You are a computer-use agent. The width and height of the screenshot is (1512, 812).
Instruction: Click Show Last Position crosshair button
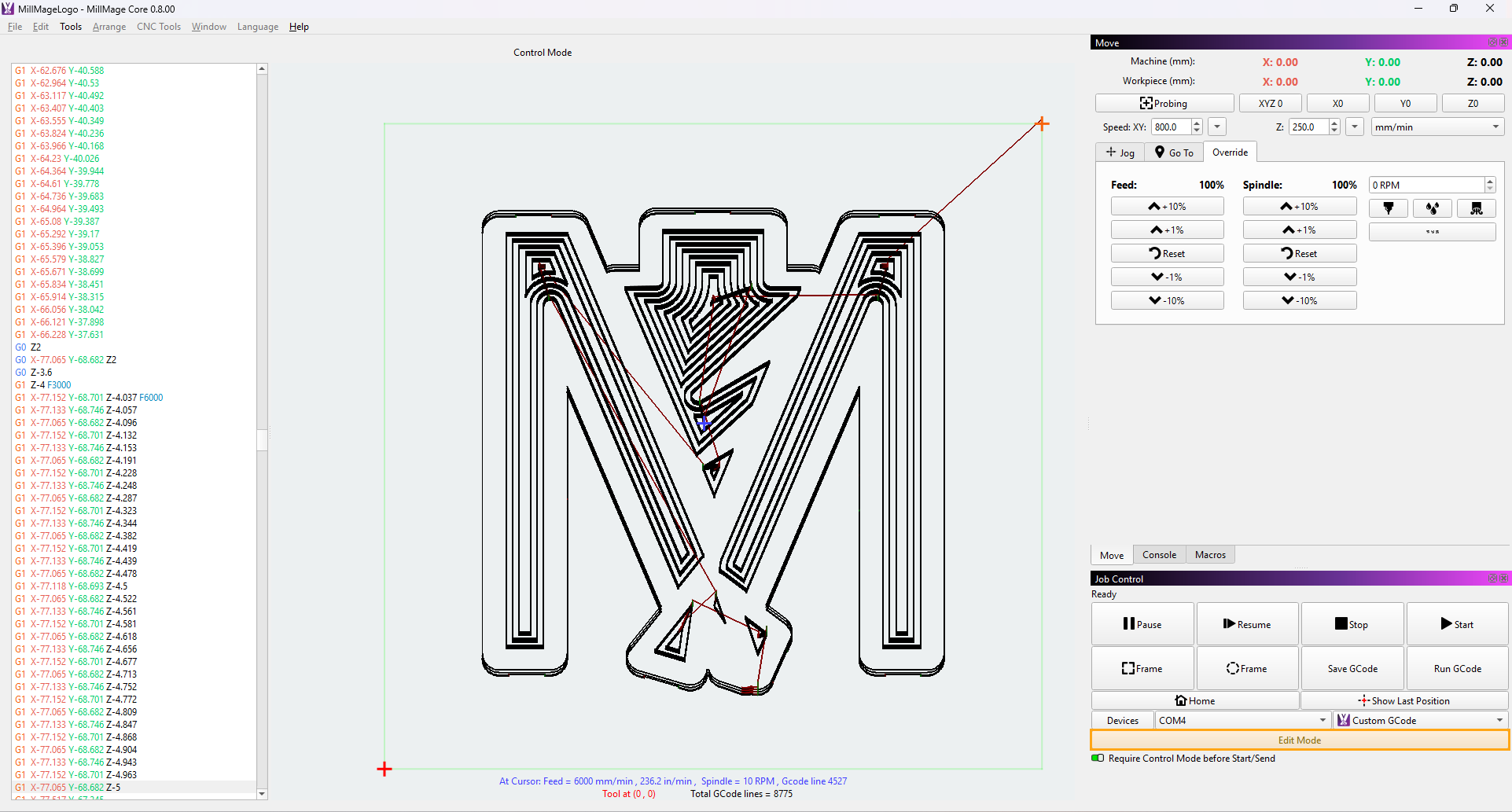click(1404, 700)
